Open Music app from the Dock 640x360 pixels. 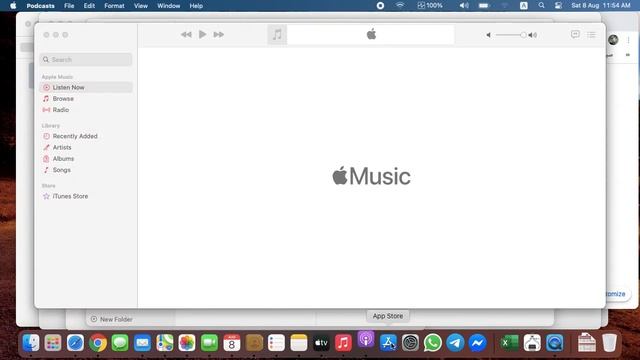[343, 343]
